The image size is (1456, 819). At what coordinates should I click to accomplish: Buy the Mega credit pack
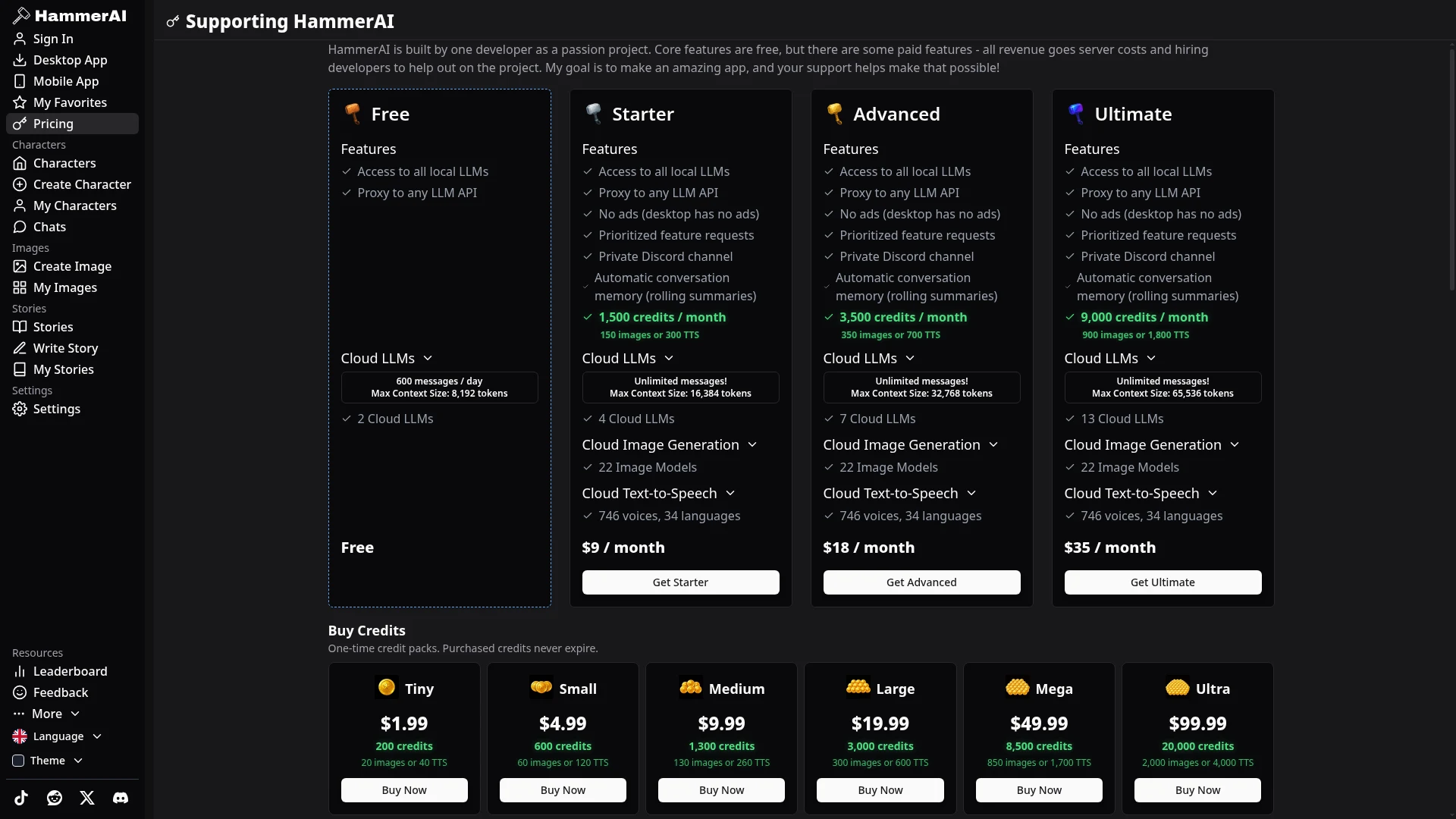coord(1039,790)
